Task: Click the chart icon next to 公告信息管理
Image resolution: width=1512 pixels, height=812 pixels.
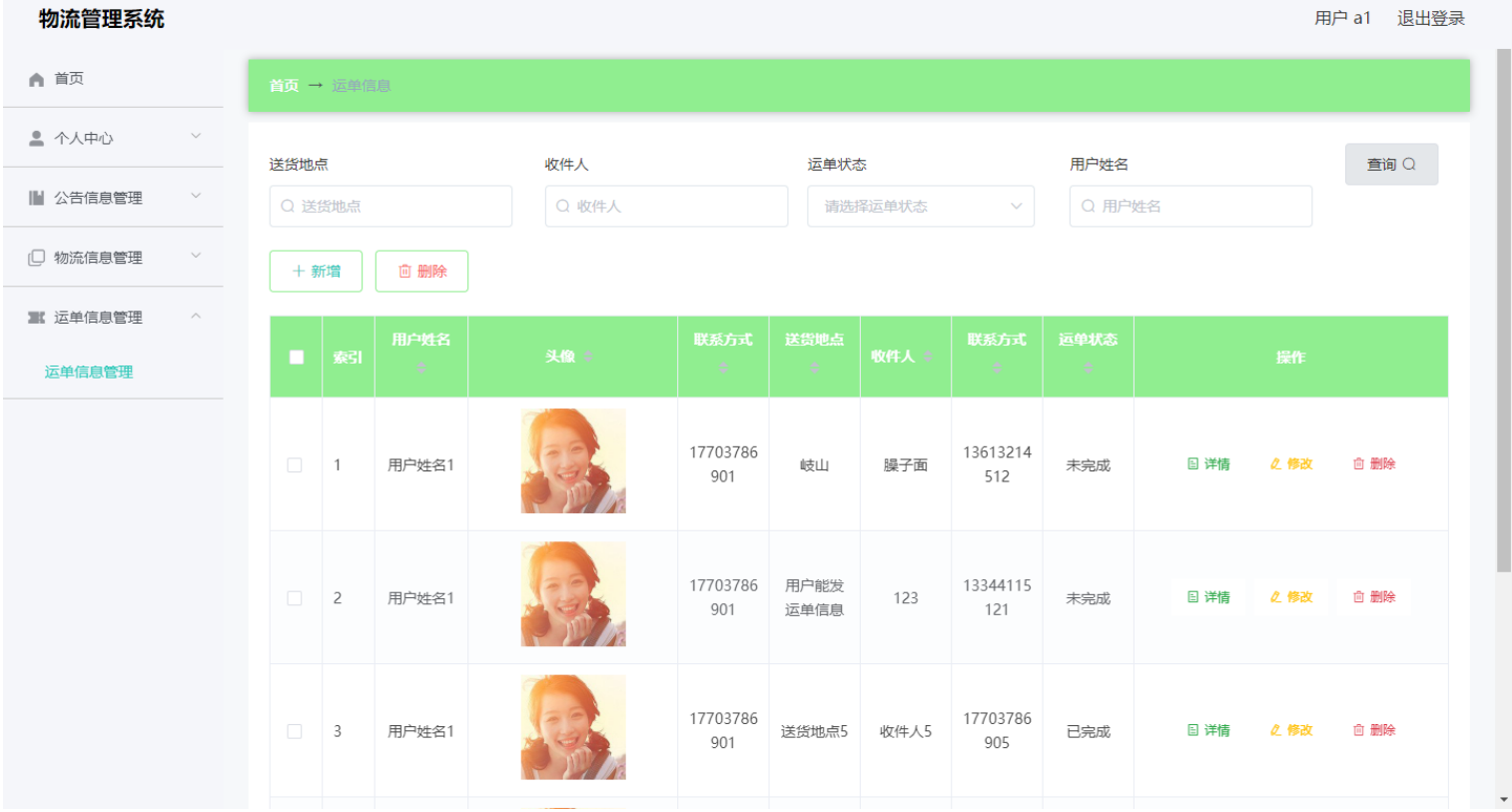Action: (36, 198)
